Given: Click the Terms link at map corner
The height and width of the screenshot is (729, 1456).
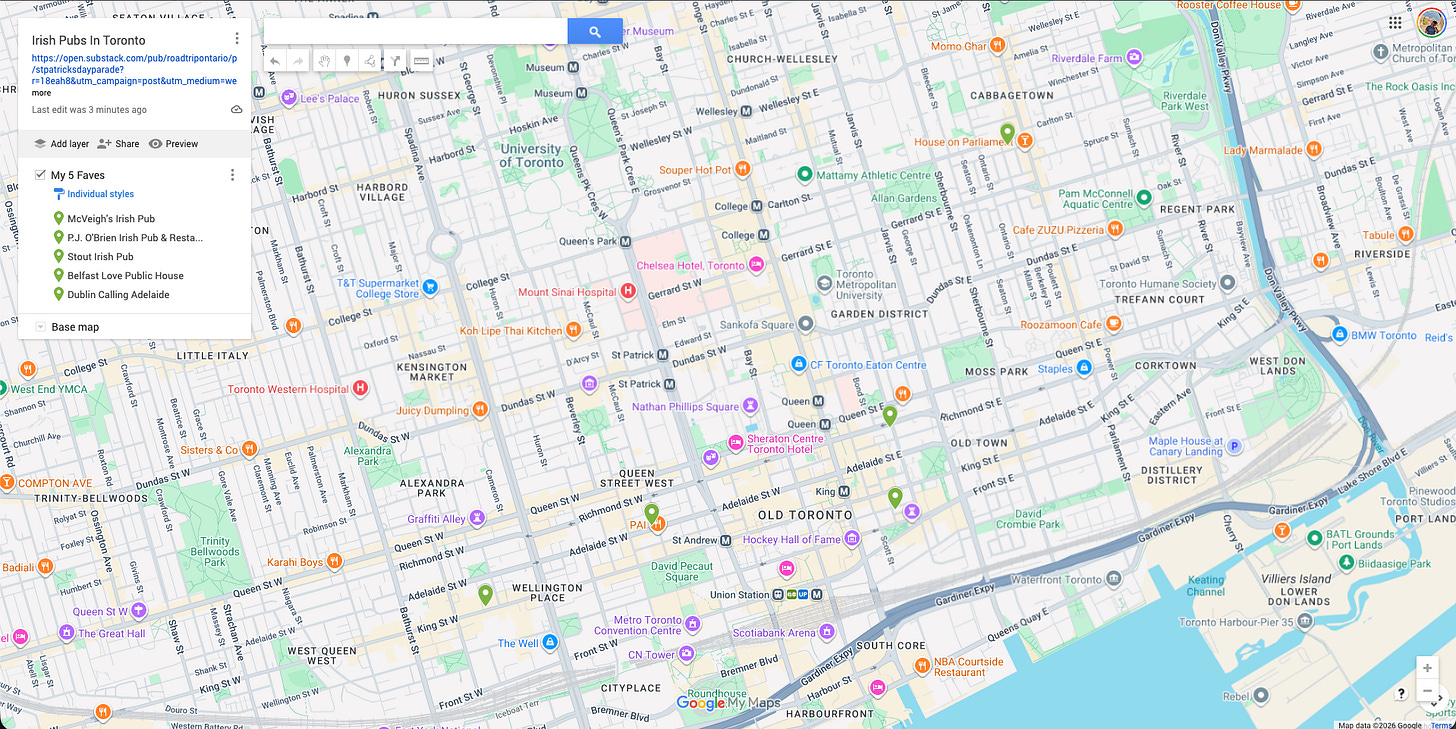Looking at the screenshot, I should [1443, 725].
